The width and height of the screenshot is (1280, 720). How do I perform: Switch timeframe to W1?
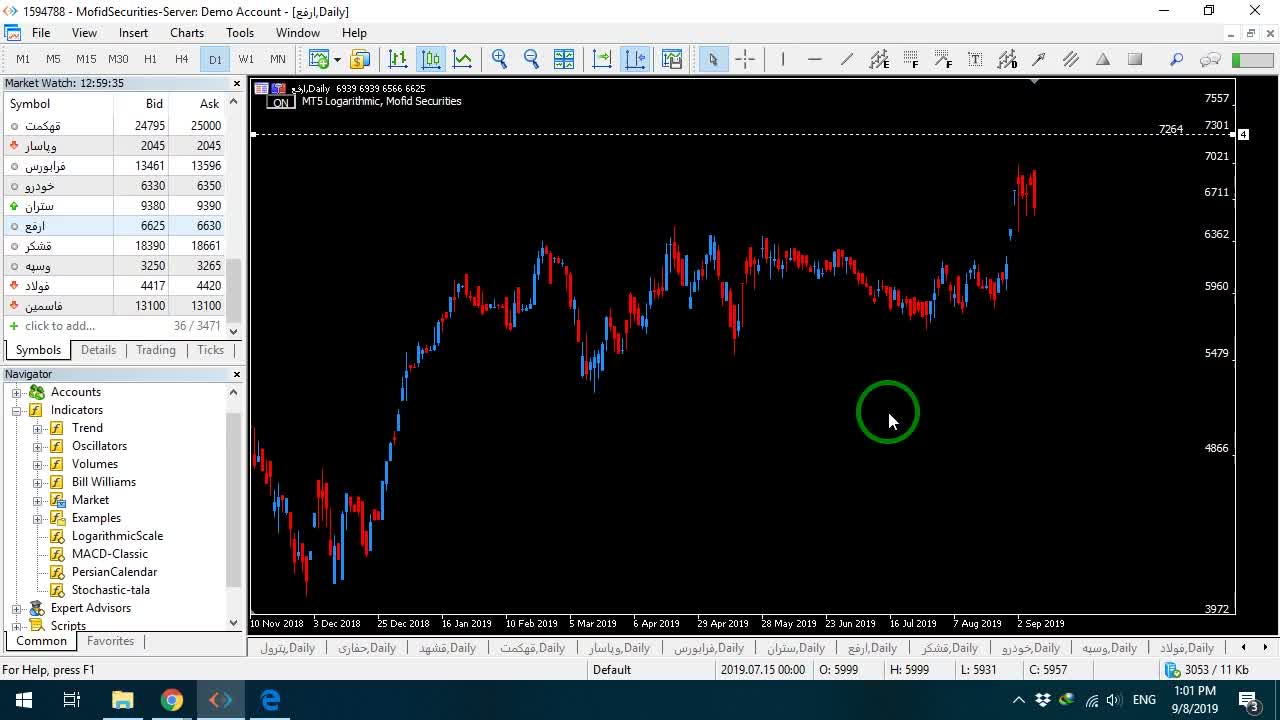(246, 59)
